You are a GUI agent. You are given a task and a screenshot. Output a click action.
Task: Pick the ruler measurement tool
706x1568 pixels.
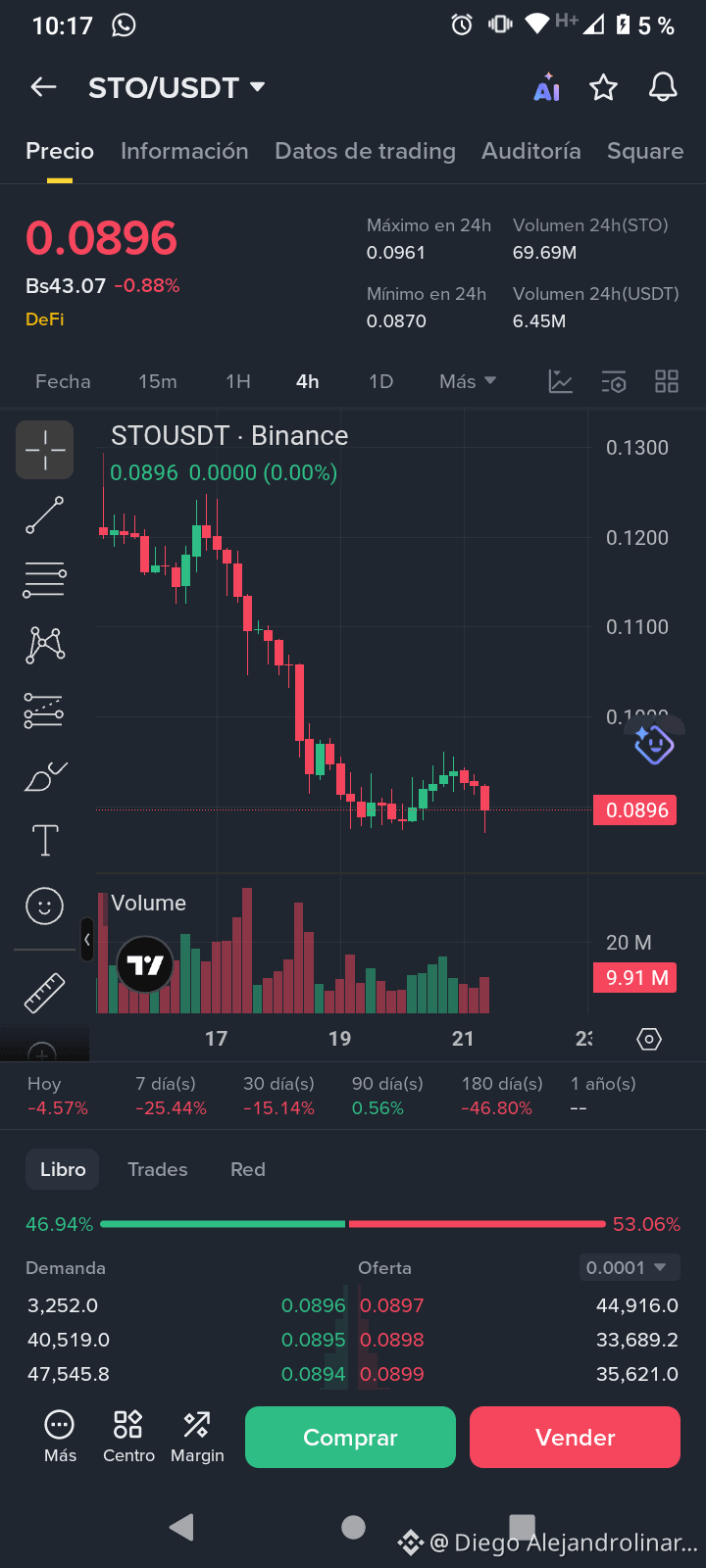(45, 993)
